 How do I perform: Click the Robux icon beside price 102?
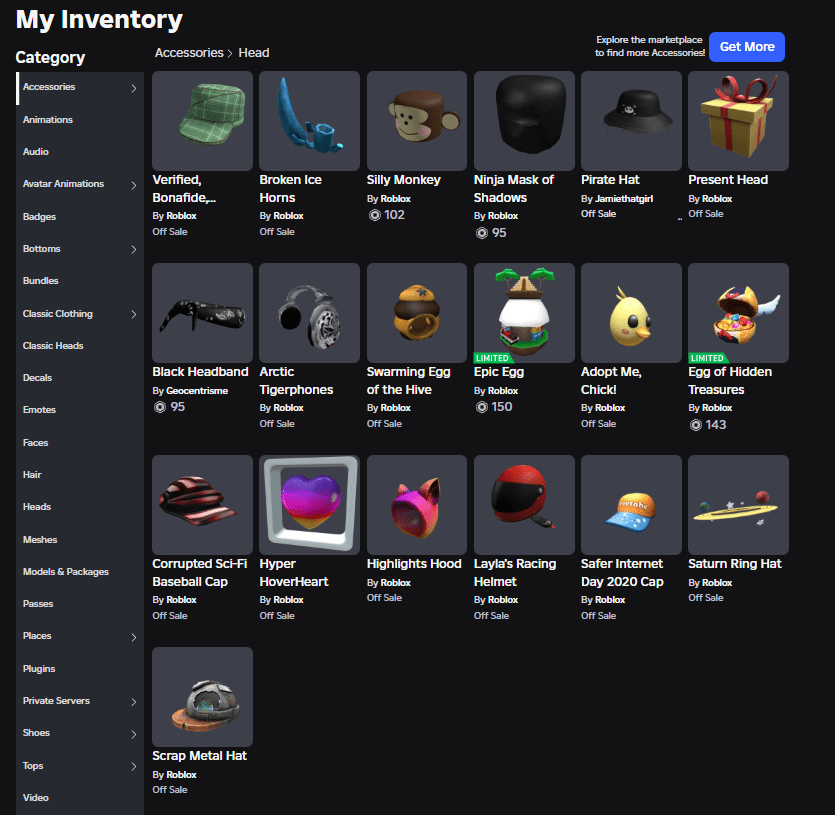[375, 215]
